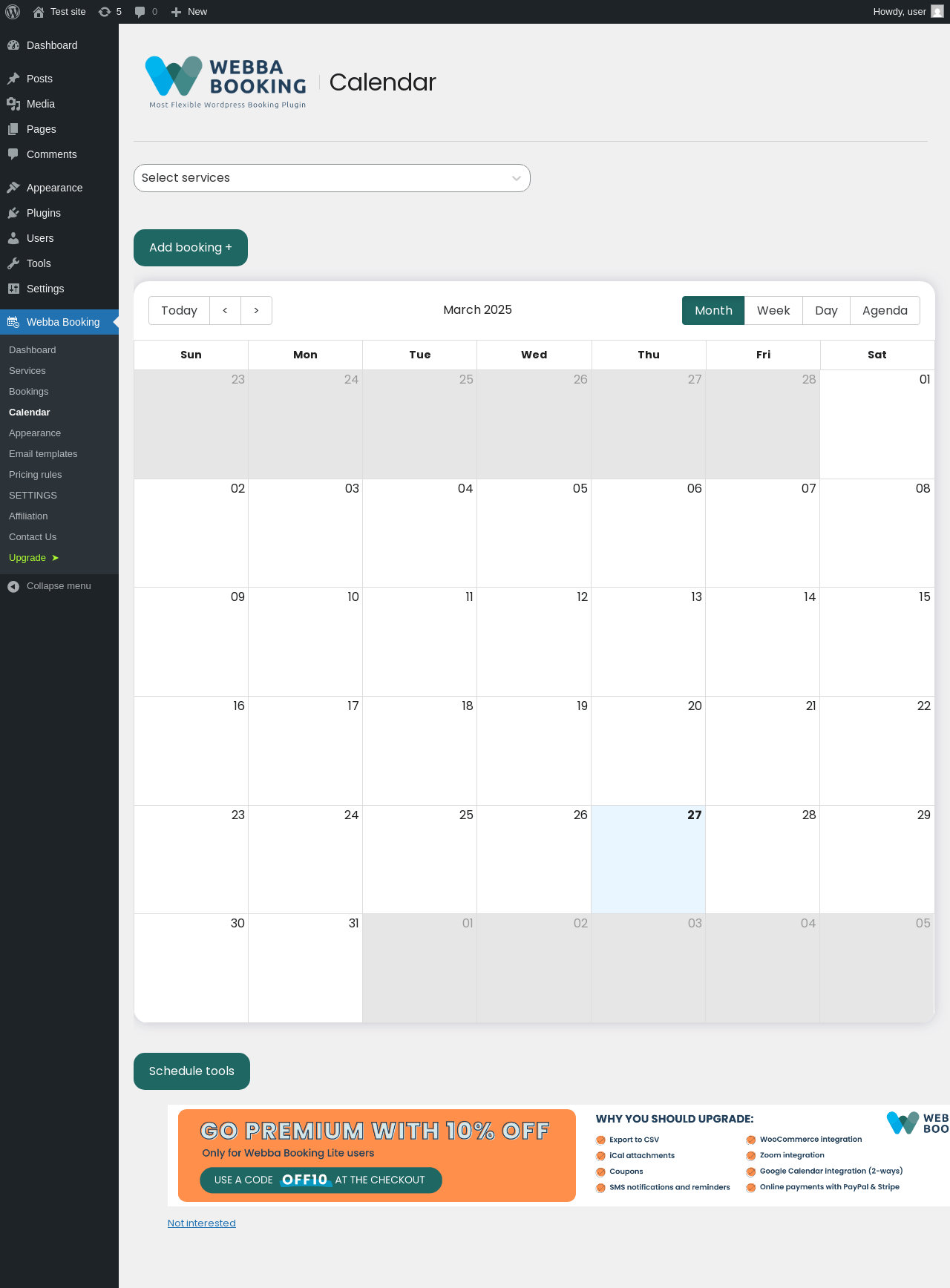Viewport: 950px width, 1288px height.
Task: Click the Test site link text
Action: pyautogui.click(x=68, y=12)
